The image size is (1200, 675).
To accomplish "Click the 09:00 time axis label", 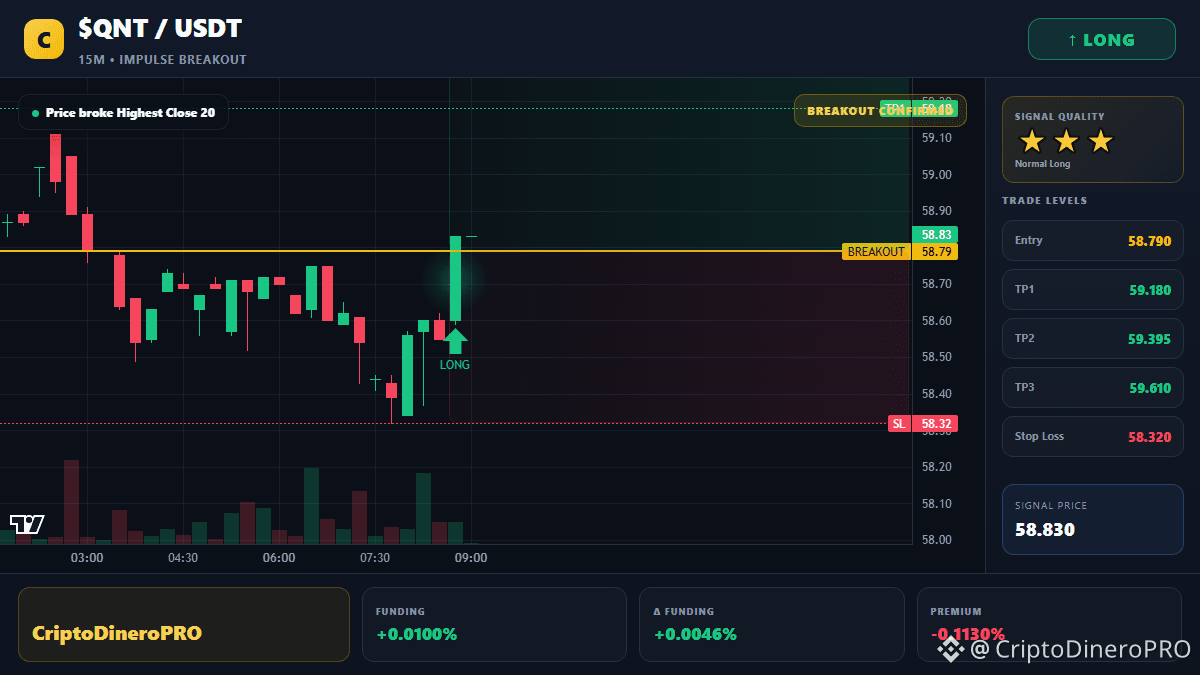I will pos(471,558).
